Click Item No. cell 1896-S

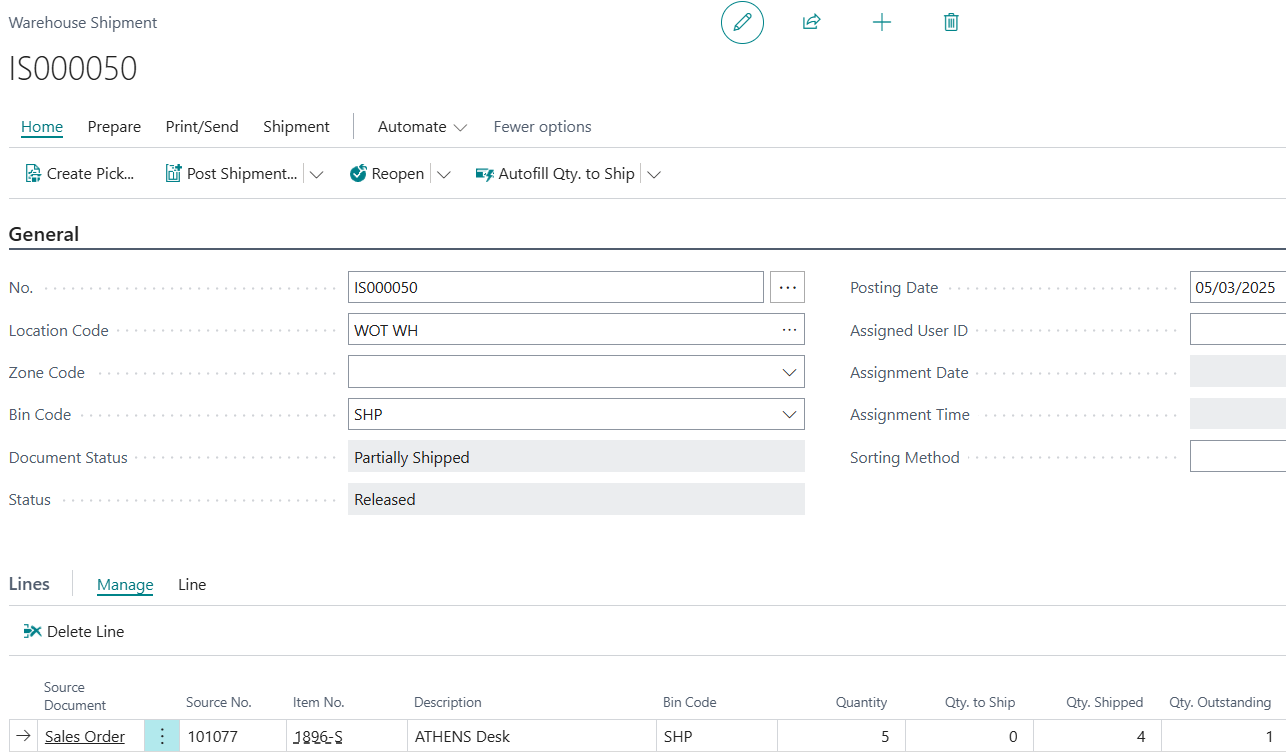[346, 737]
